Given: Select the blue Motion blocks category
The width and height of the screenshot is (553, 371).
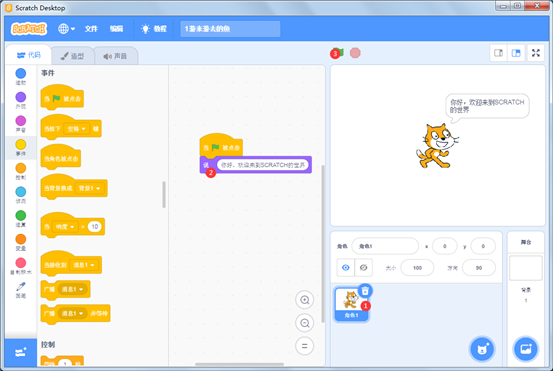Looking at the screenshot, I should tap(21, 77).
